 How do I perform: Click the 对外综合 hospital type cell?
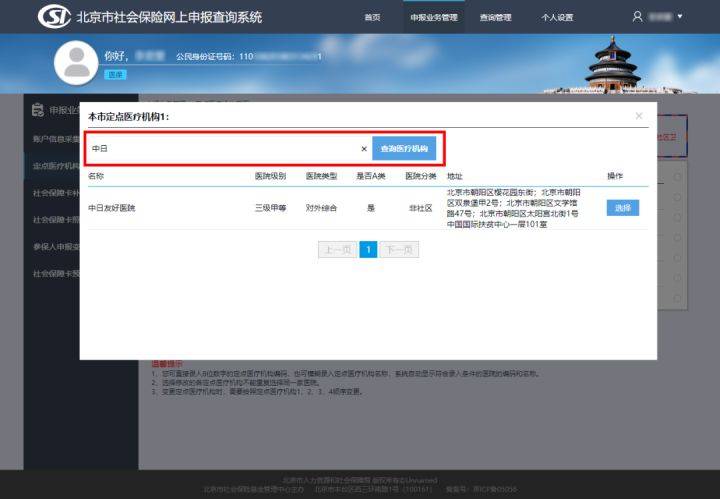click(321, 208)
